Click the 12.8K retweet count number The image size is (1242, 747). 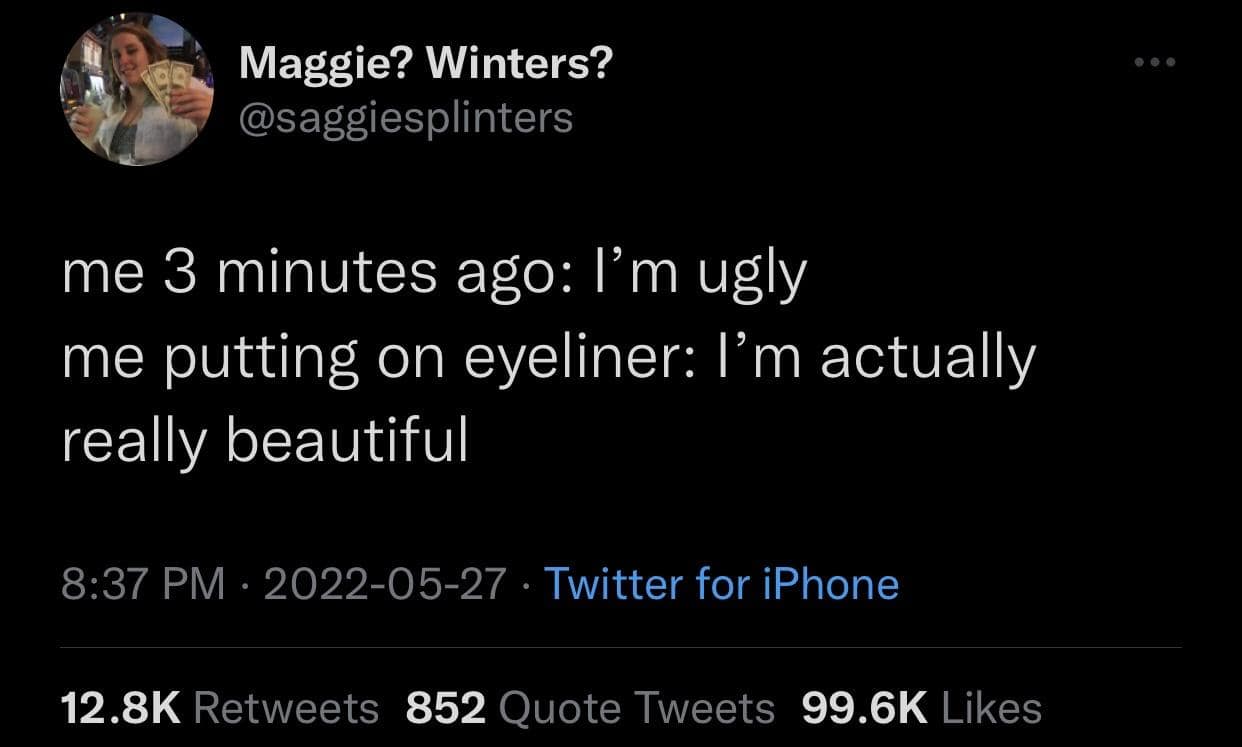coord(120,709)
